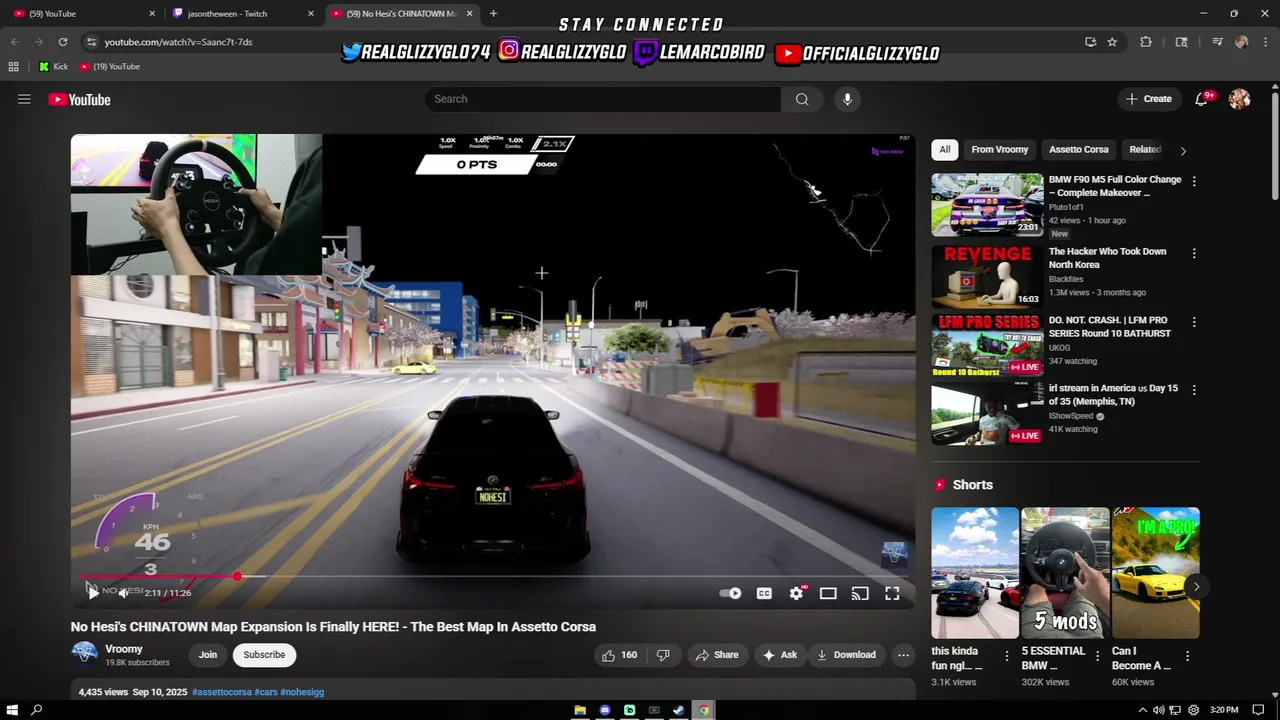Image resolution: width=1280 pixels, height=720 pixels.
Task: Open the #assettocorsa hashtag link
Action: point(222,692)
